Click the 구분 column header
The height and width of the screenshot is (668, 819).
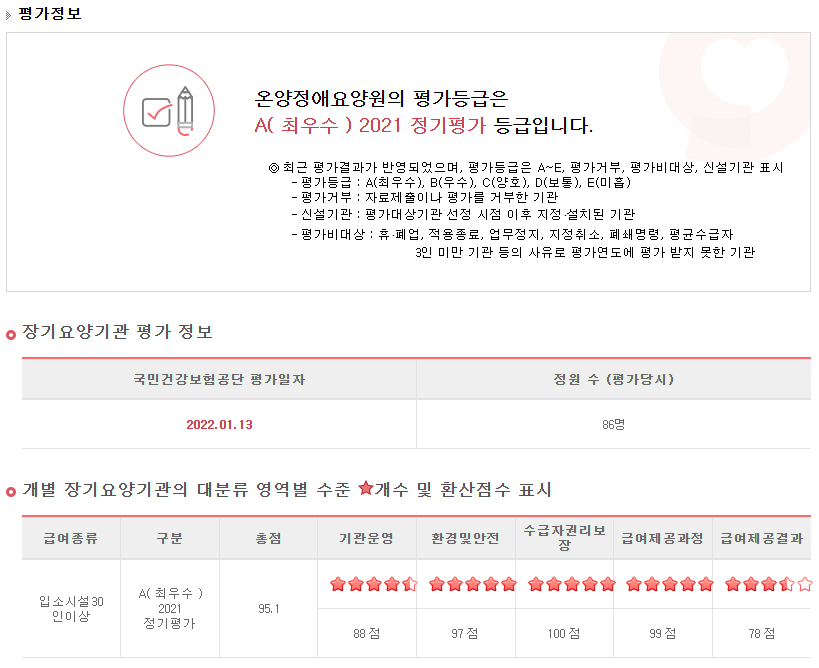(169, 538)
